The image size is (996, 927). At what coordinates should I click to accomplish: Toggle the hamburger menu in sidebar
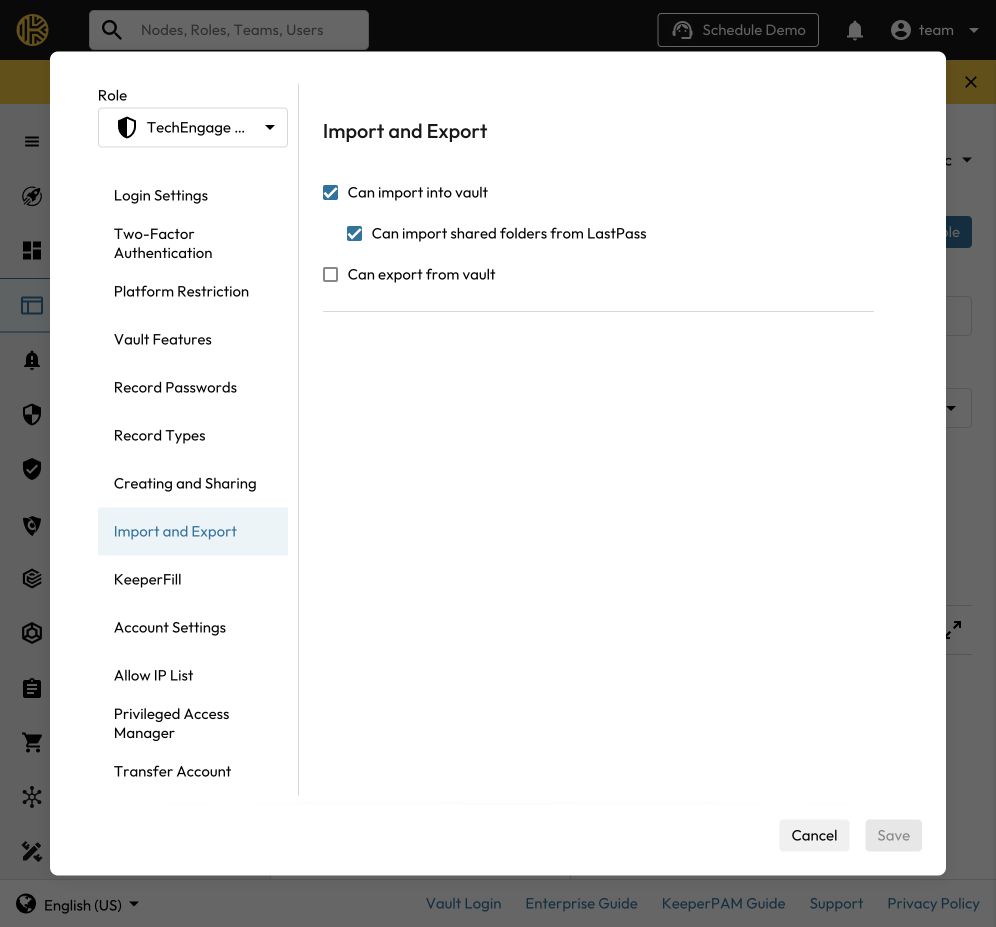coord(32,142)
